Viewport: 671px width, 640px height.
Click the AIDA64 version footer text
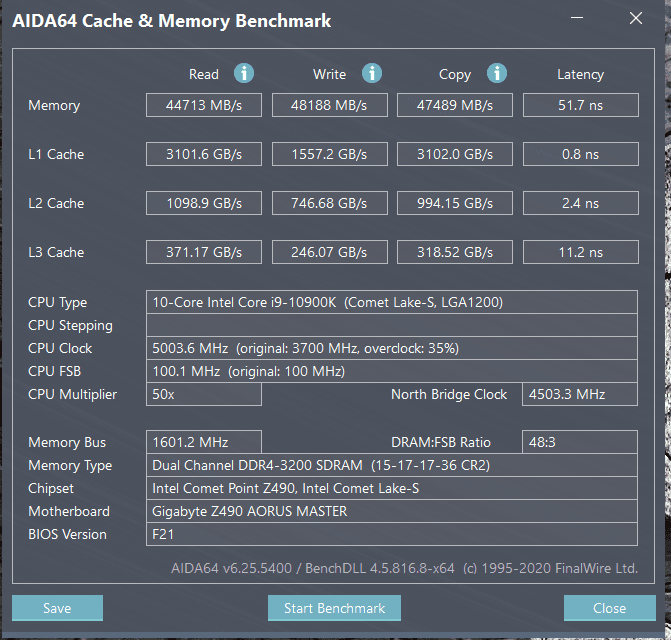pyautogui.click(x=404, y=568)
